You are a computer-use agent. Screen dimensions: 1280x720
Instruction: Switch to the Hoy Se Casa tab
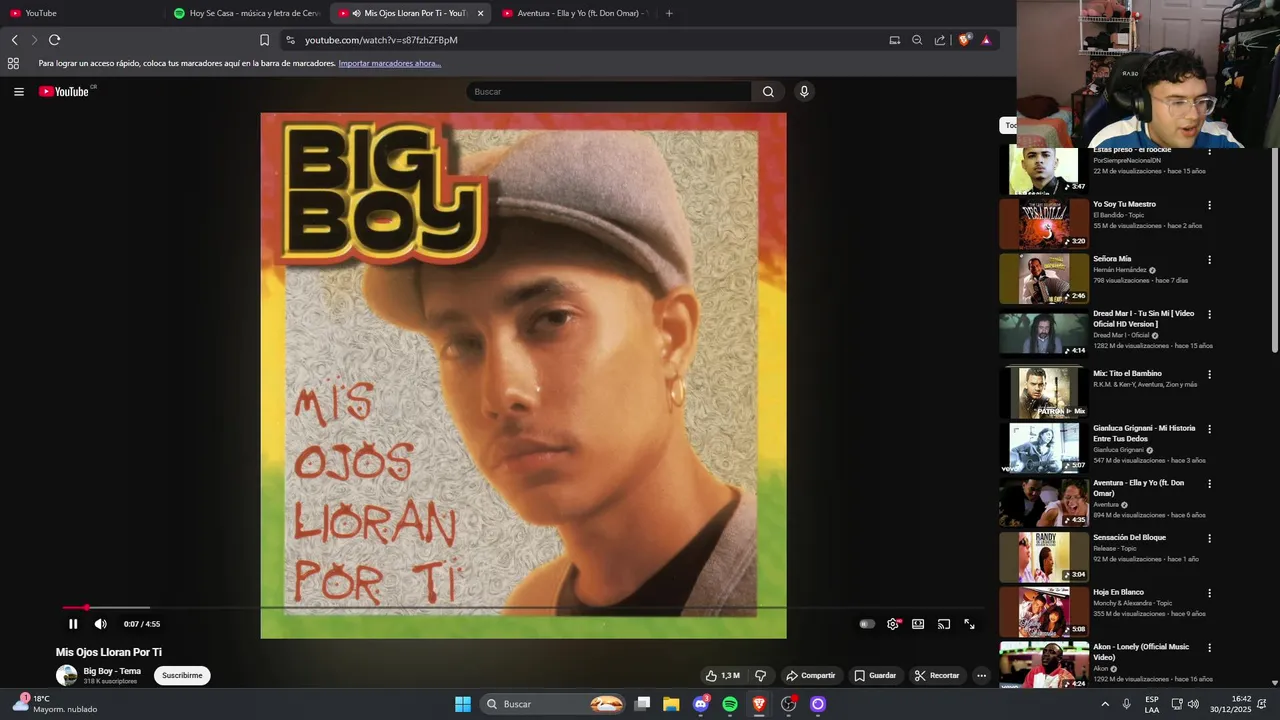pyautogui.click(x=246, y=13)
